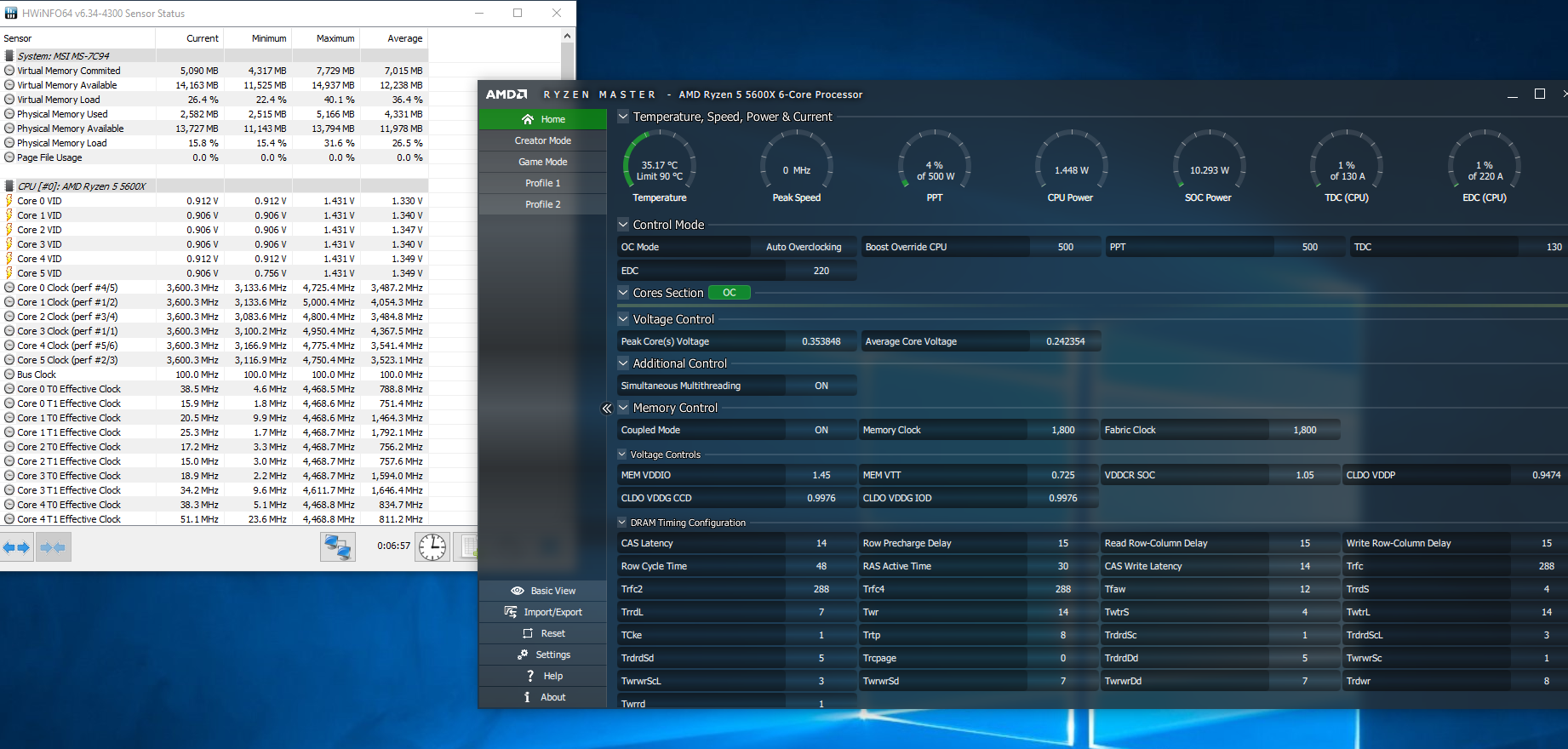Click the CPU Power gauge showing 1.448 W
Image resolution: width=1568 pixels, height=749 pixels.
pos(1072,167)
